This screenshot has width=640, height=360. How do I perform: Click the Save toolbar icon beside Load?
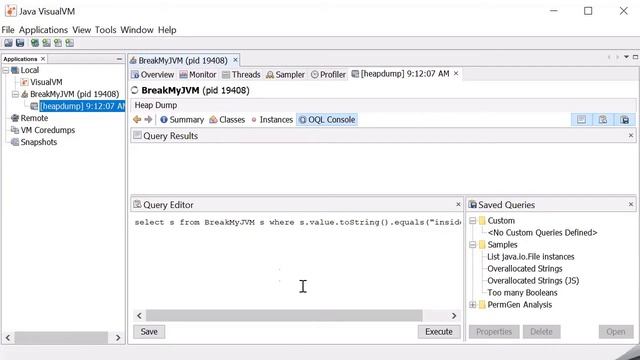20,43
